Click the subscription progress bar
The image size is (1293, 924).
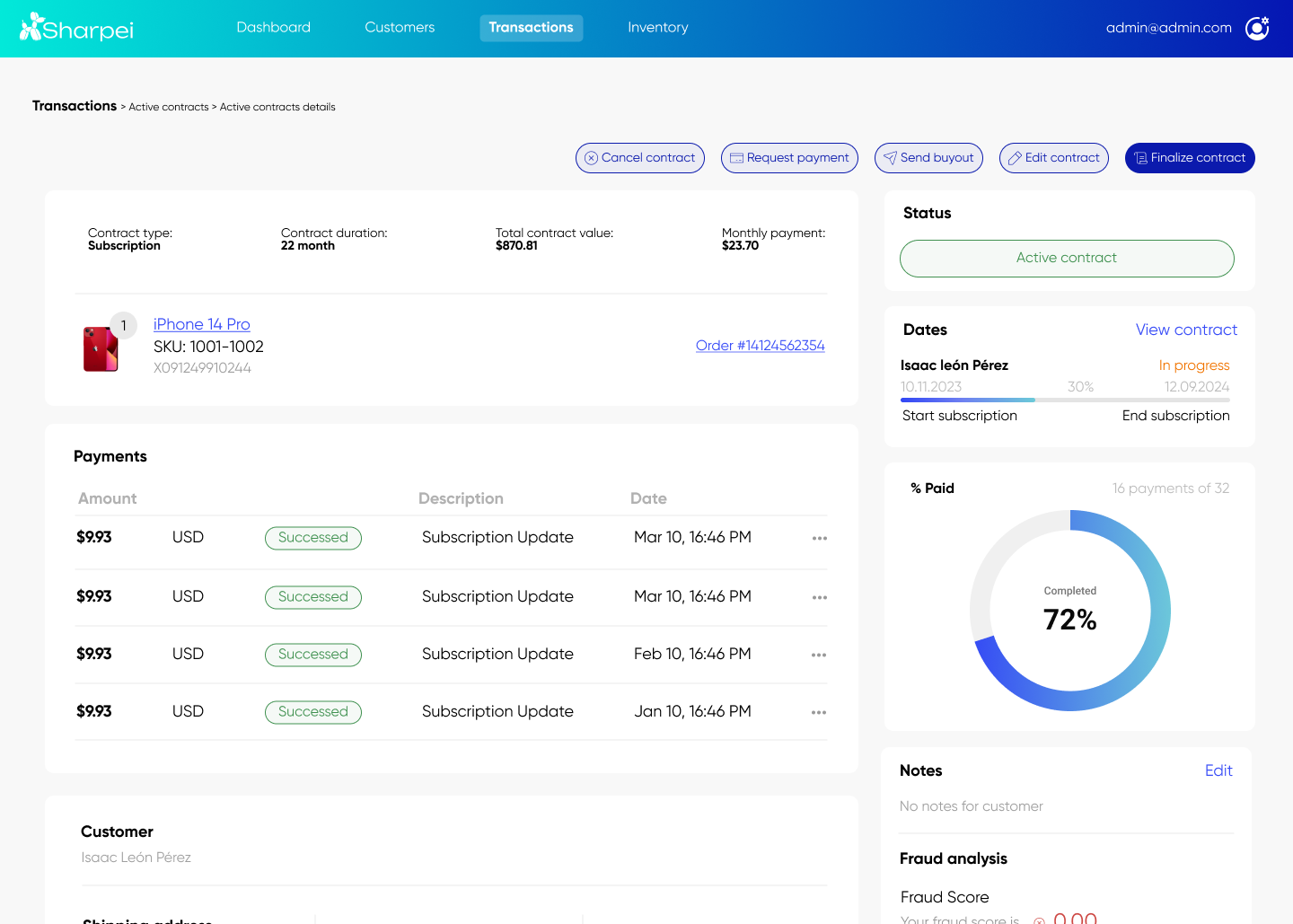pyautogui.click(x=1065, y=400)
